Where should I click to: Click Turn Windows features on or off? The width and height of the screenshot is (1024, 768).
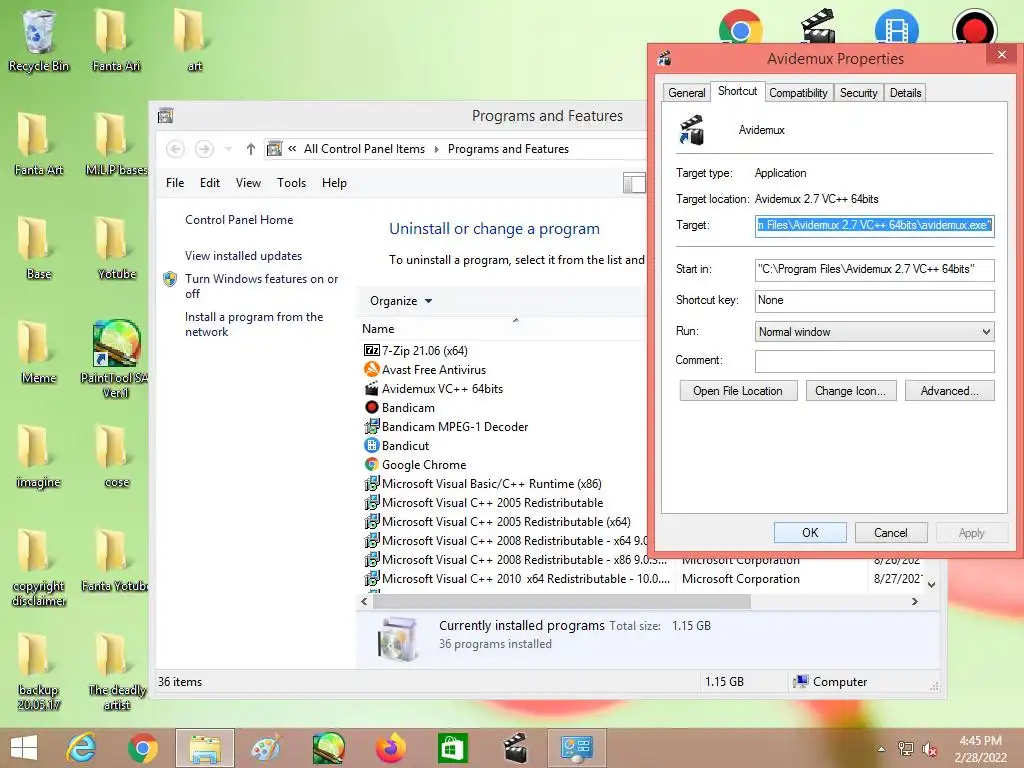(261, 286)
